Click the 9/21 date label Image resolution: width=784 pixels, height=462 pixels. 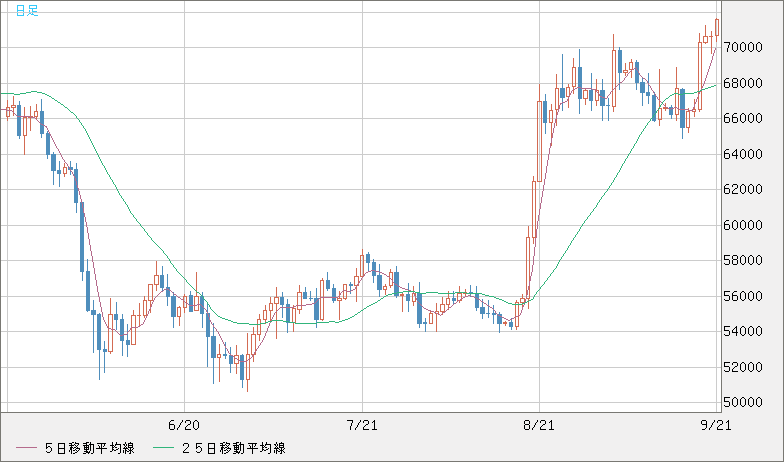716,426
